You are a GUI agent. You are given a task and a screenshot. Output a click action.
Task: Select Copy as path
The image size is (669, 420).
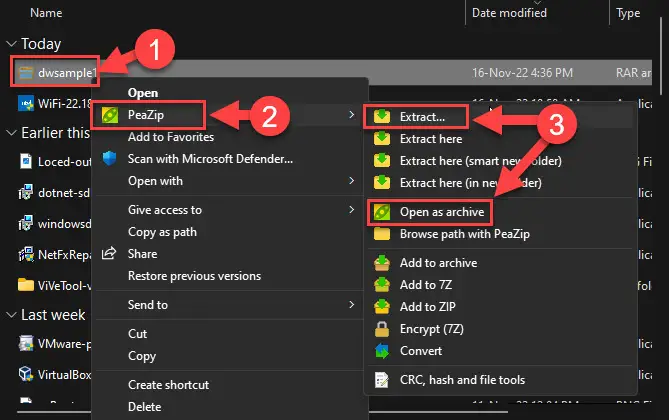pyautogui.click(x=162, y=232)
